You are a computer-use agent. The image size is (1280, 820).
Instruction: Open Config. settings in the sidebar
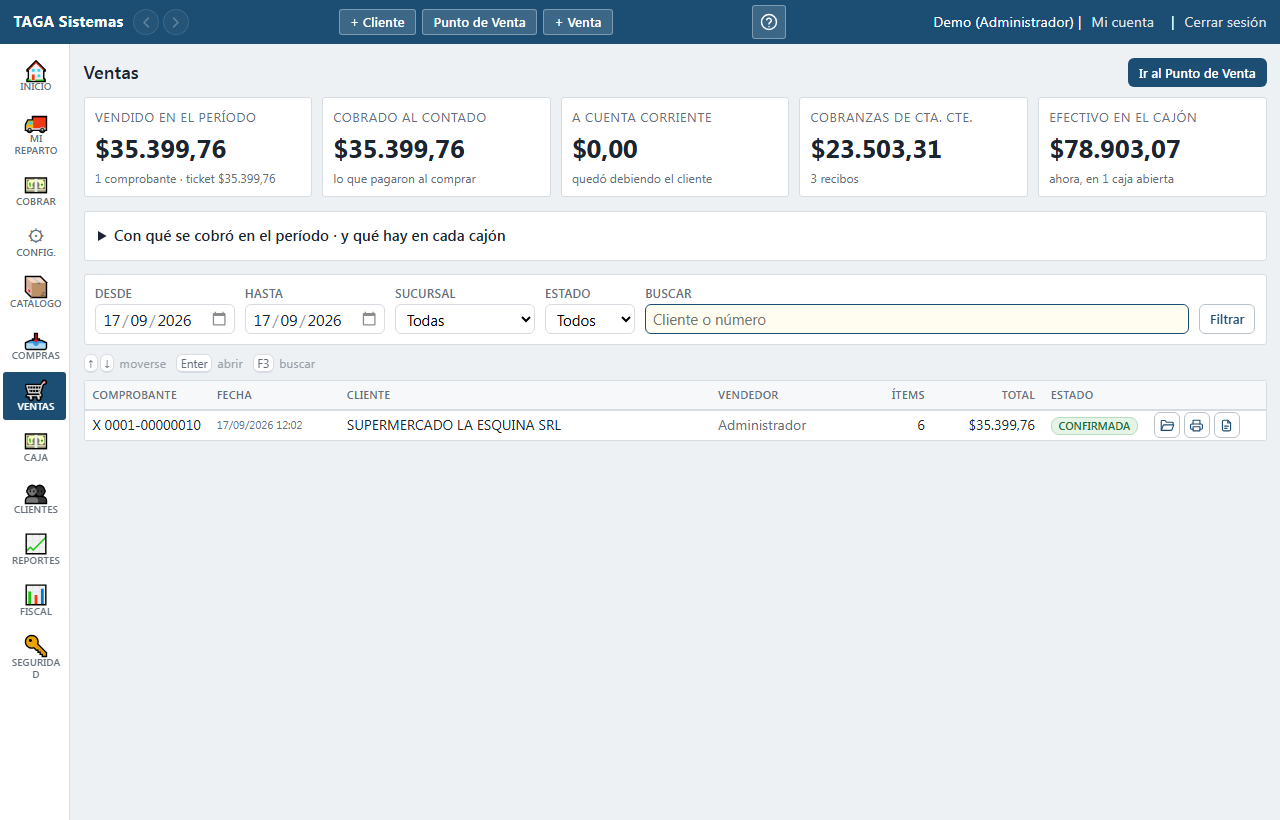35,242
